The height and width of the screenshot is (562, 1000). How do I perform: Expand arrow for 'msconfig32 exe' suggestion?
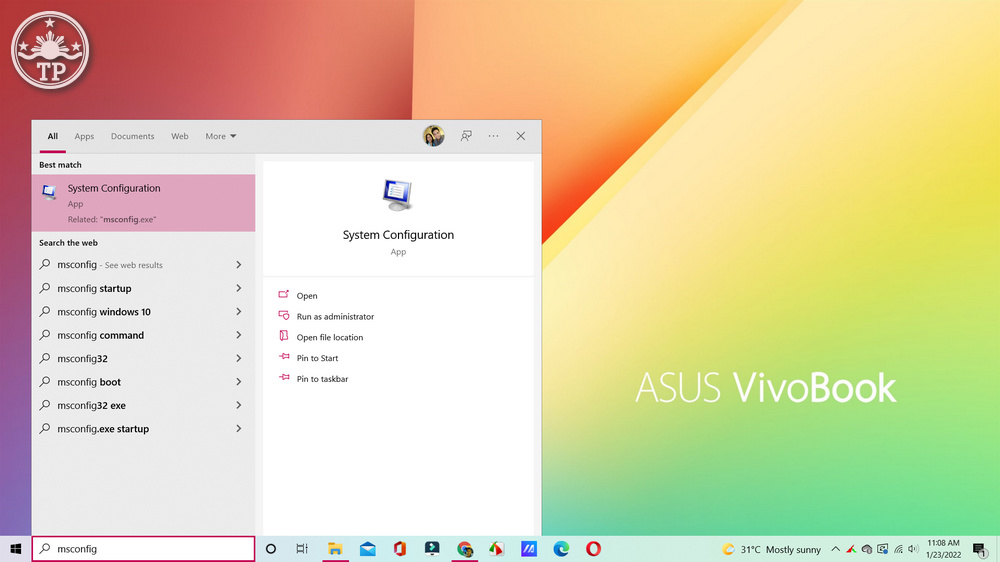coord(239,405)
